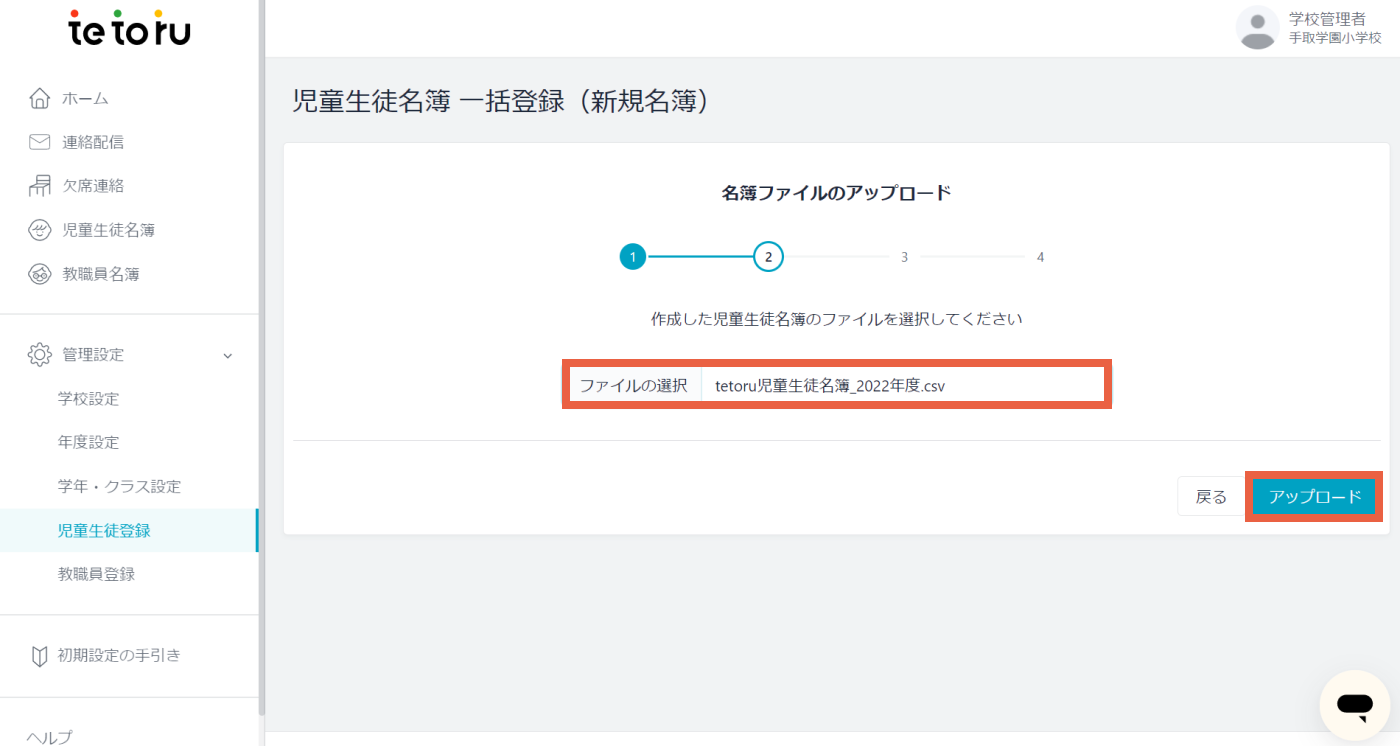Click ファイルの選択 button

click(x=634, y=385)
